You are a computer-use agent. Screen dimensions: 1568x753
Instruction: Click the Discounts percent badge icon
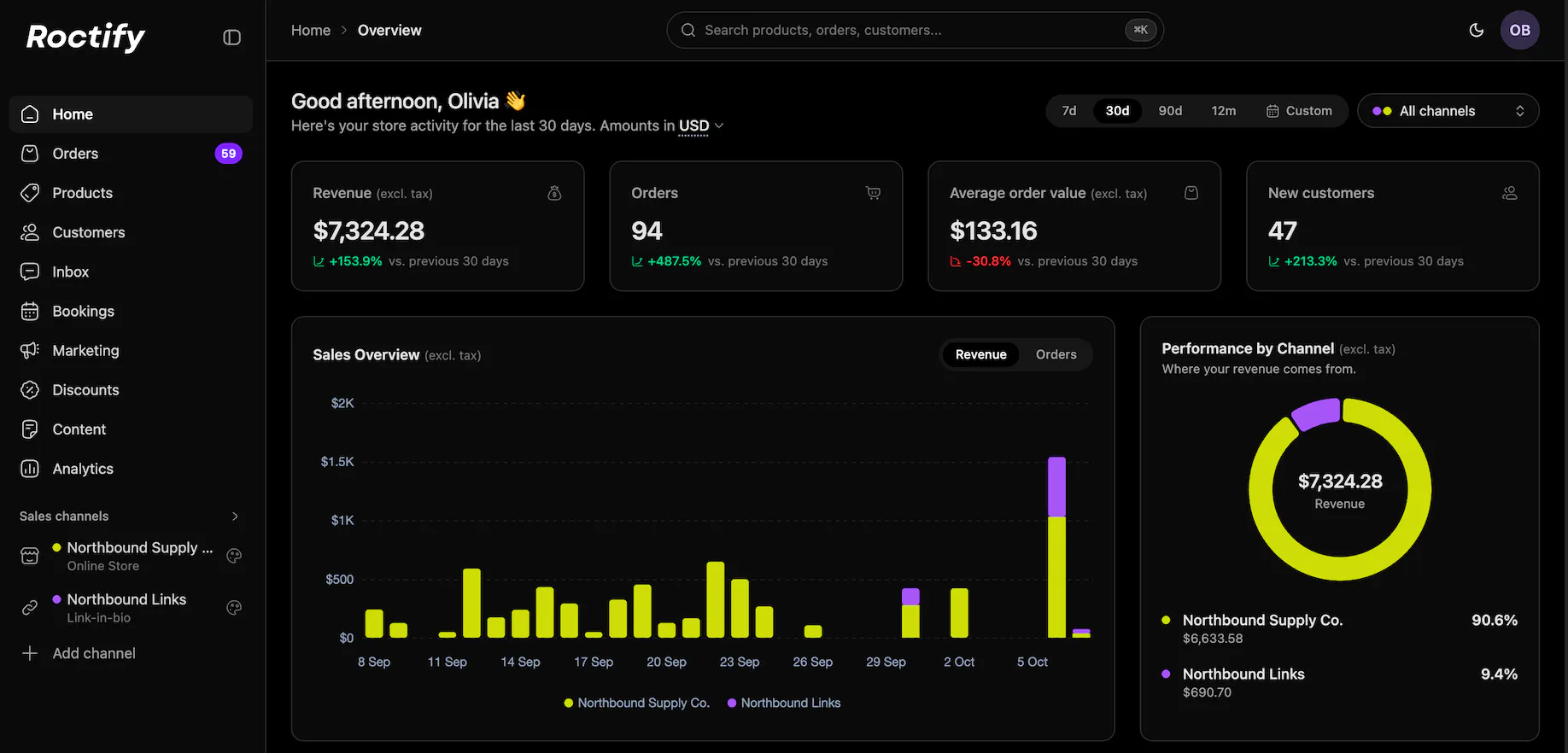coord(30,390)
